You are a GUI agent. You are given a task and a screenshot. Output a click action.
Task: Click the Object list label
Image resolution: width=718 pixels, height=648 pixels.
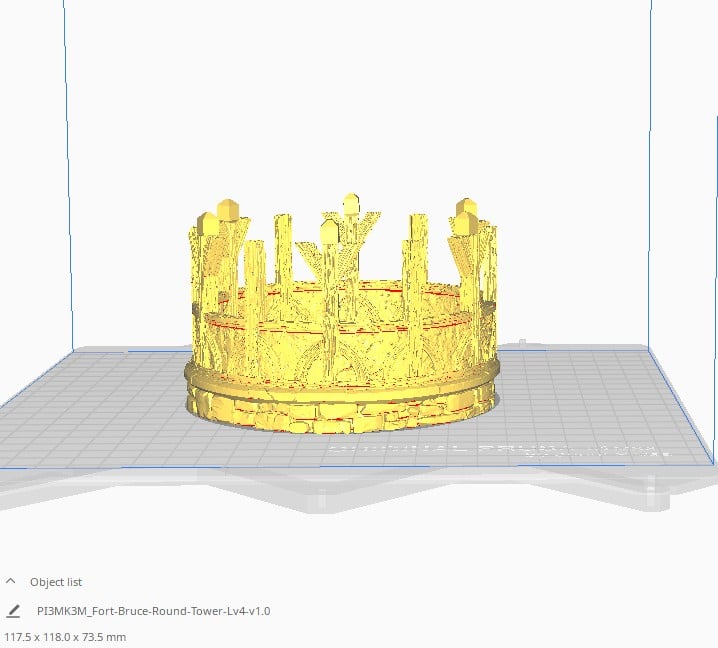point(56,581)
